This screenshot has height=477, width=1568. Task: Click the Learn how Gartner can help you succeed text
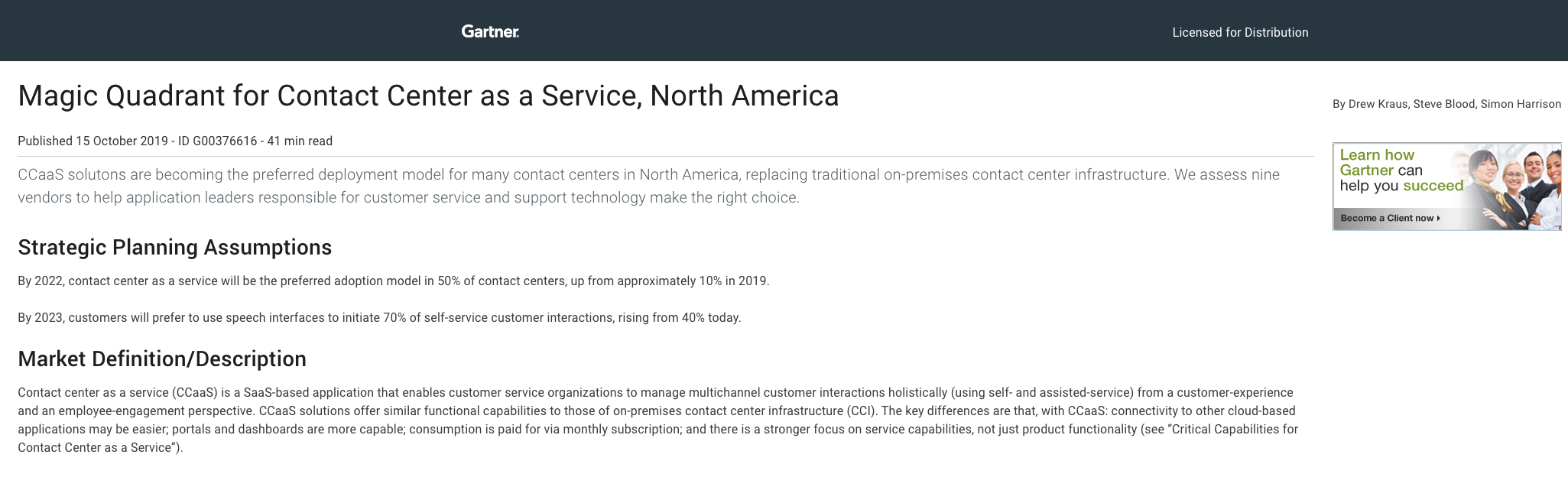click(1401, 170)
